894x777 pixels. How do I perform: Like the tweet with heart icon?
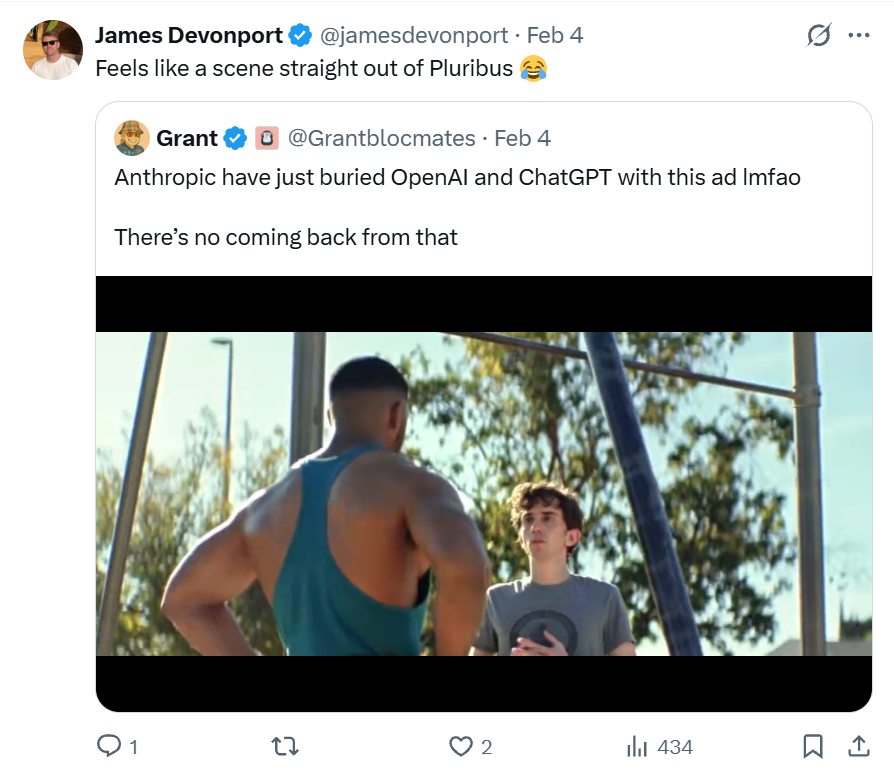point(460,746)
